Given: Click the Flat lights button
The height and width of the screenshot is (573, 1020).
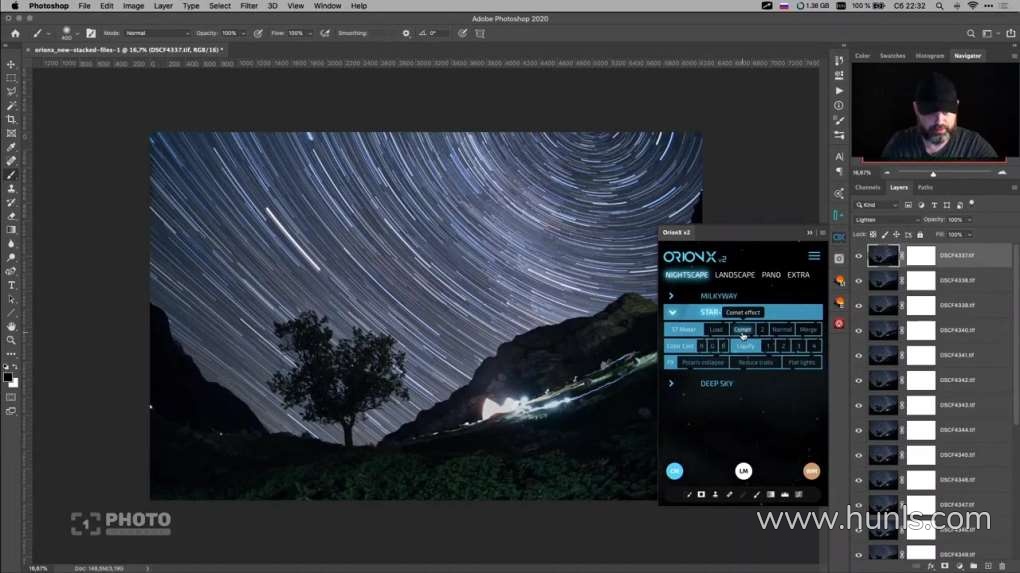Looking at the screenshot, I should [801, 363].
